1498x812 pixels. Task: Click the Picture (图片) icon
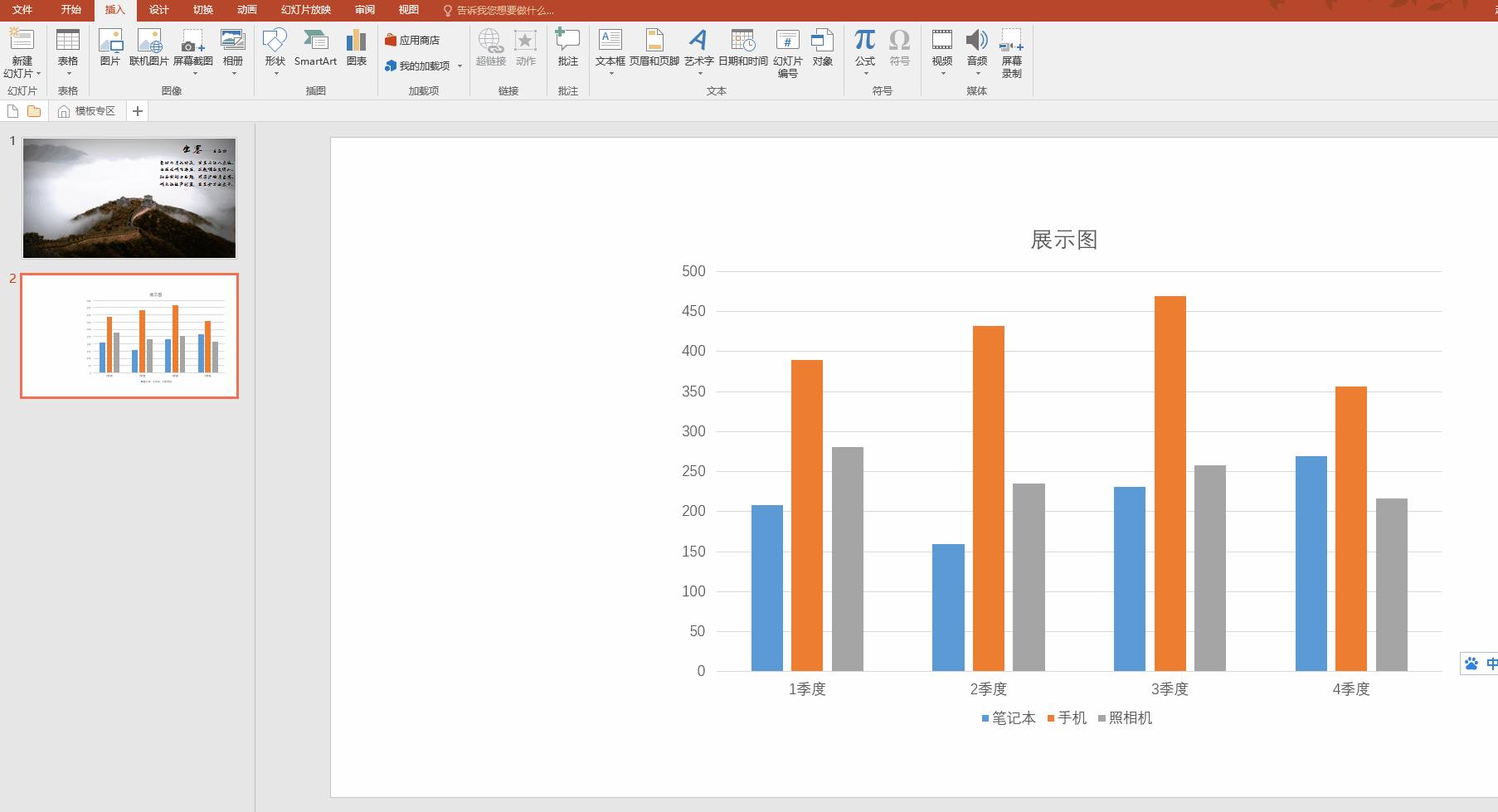point(109,48)
